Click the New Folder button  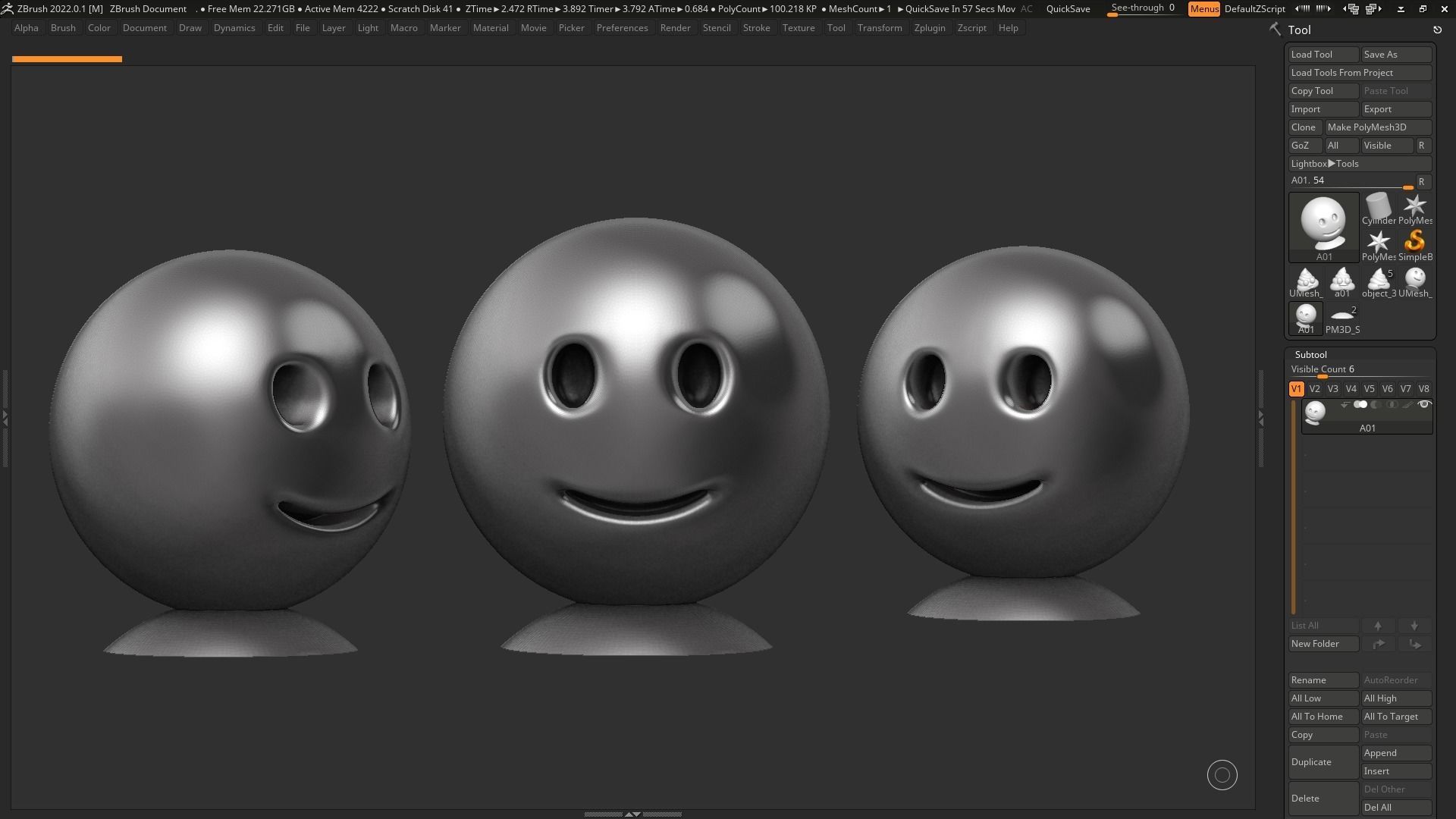tap(1323, 644)
